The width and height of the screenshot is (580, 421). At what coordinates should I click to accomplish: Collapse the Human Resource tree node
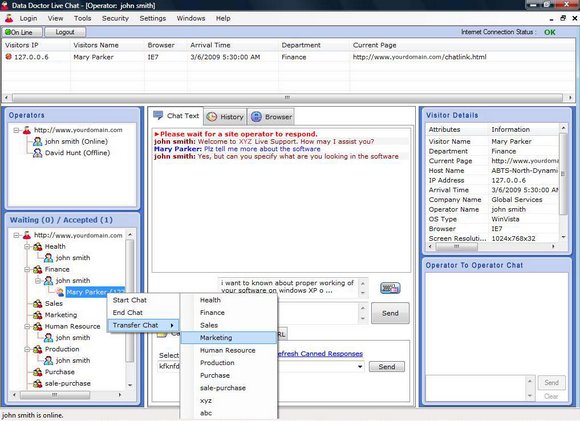click(x=27, y=326)
